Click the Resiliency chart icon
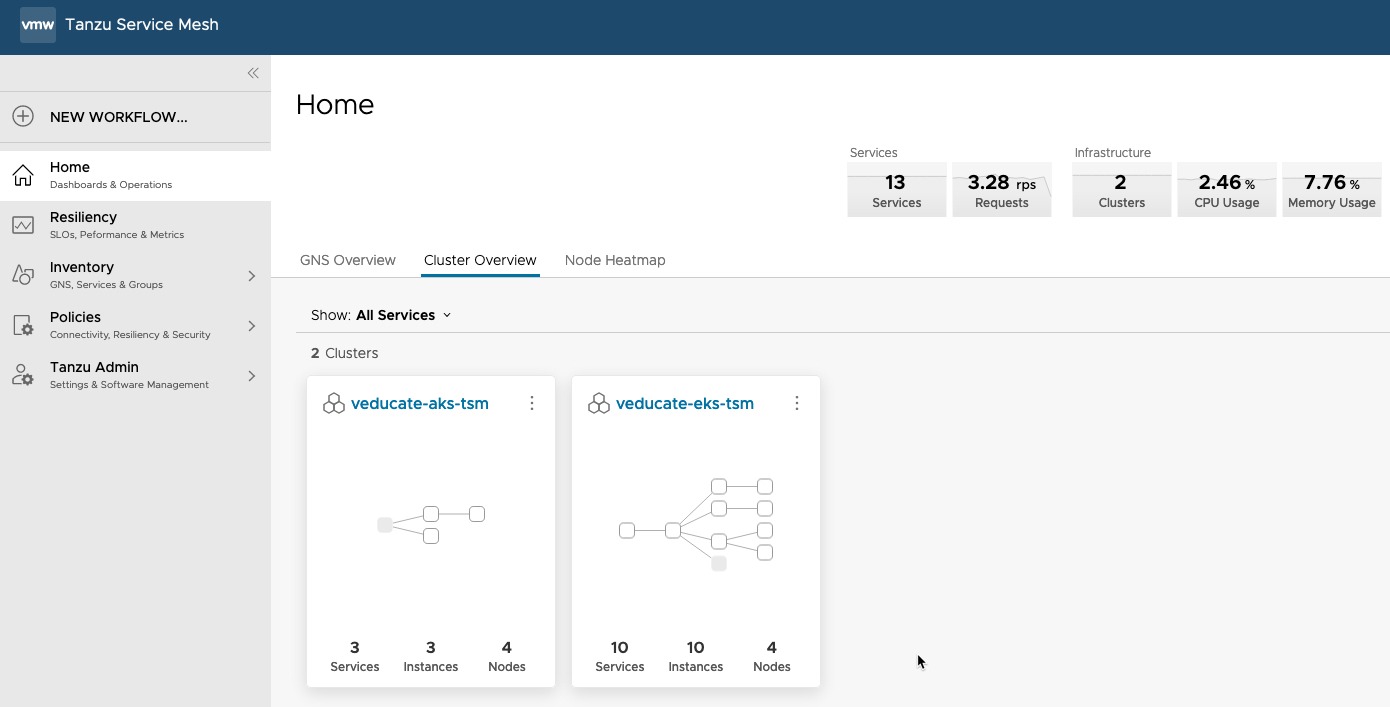Screen dimensions: 1390x707 click(x=23, y=225)
